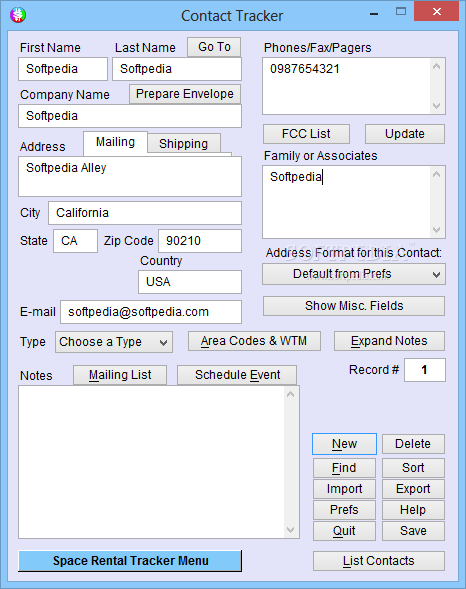The image size is (466, 589).
Task: Click up arrow in Notes scrollbar
Action: pyautogui.click(x=290, y=394)
